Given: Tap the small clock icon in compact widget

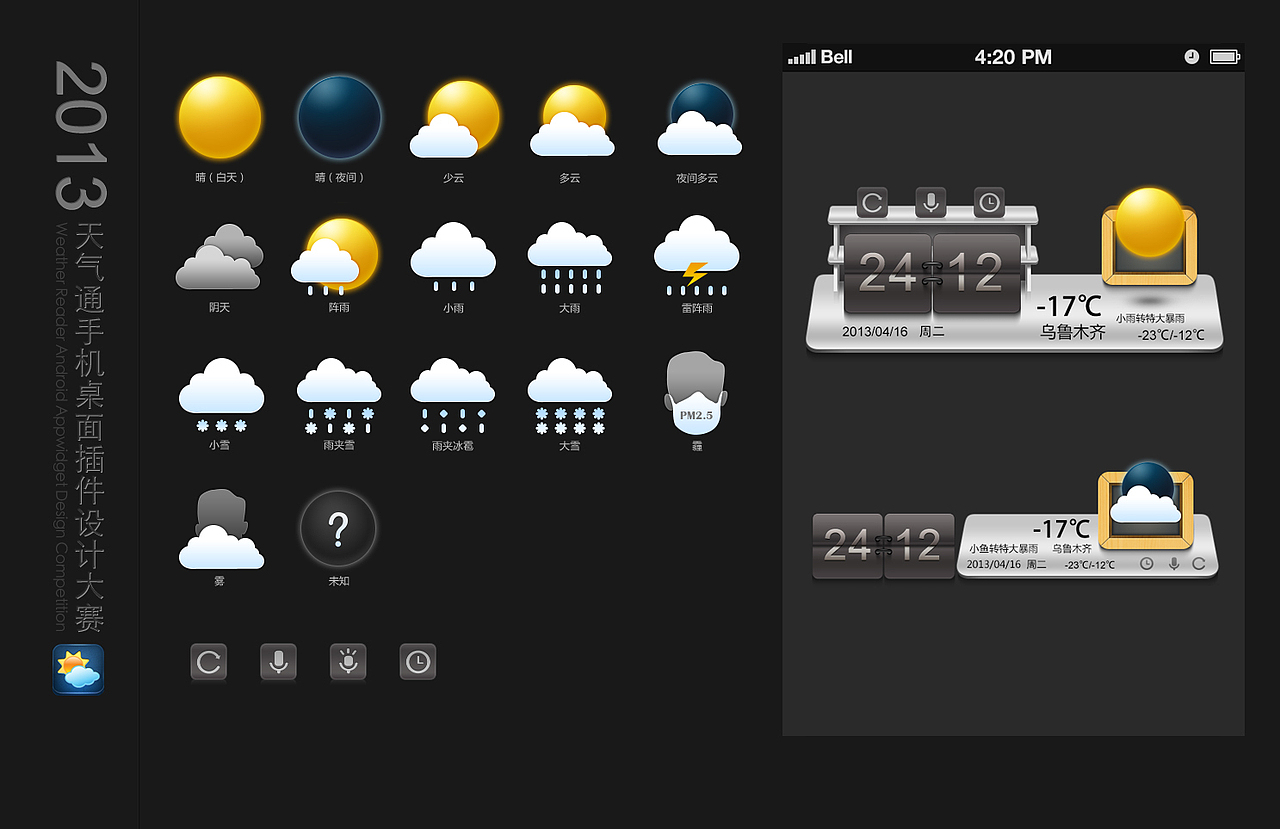Looking at the screenshot, I should pyautogui.click(x=1147, y=564).
